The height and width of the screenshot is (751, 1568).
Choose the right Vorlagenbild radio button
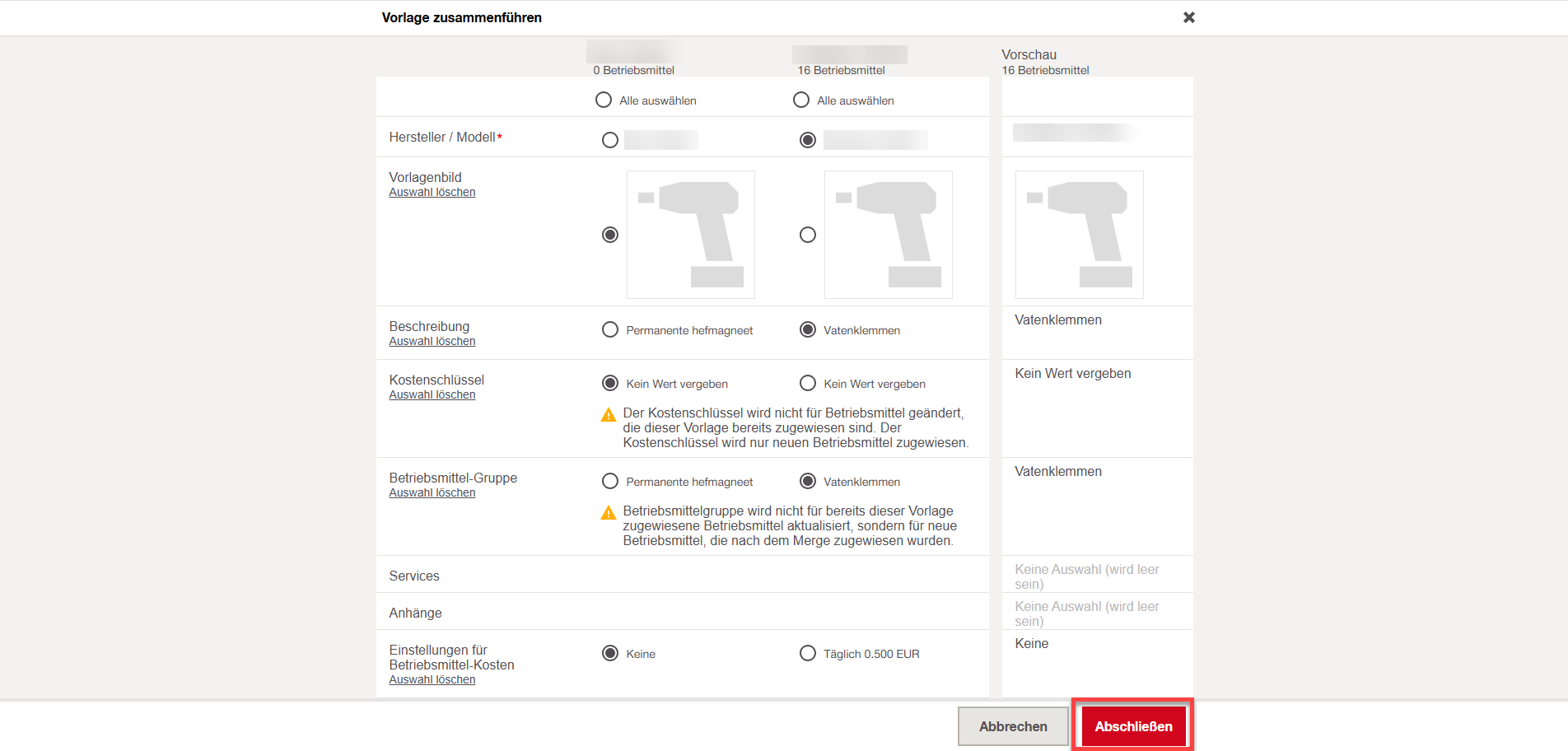point(808,236)
